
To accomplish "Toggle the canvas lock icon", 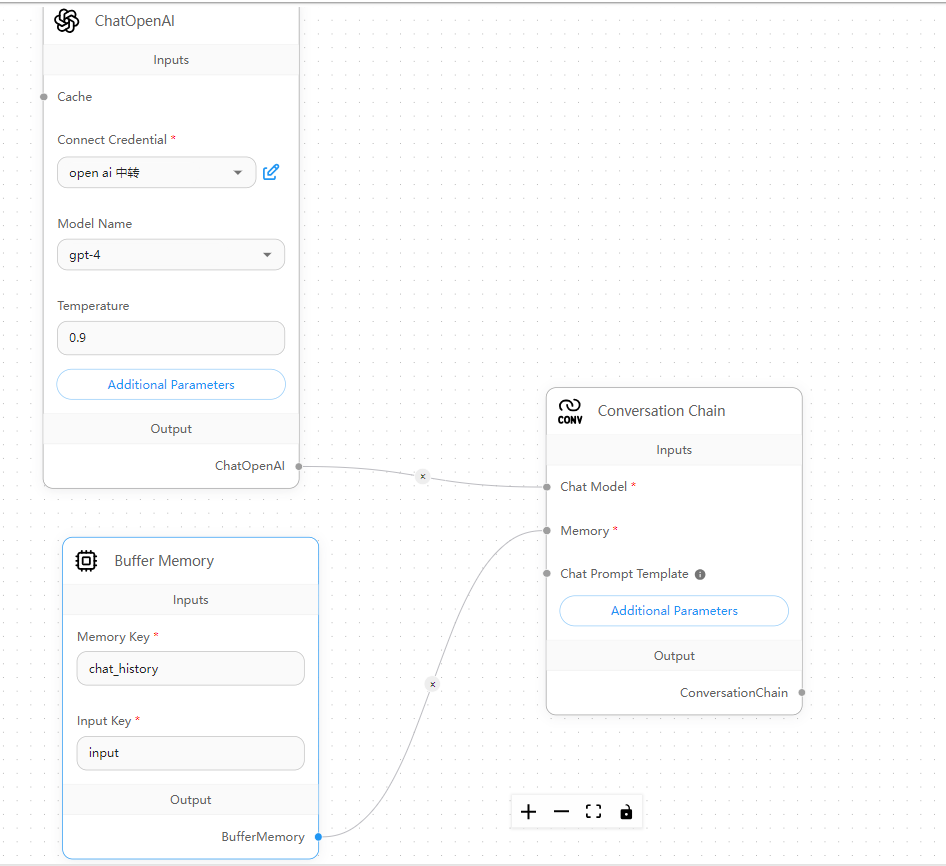I will coord(626,812).
